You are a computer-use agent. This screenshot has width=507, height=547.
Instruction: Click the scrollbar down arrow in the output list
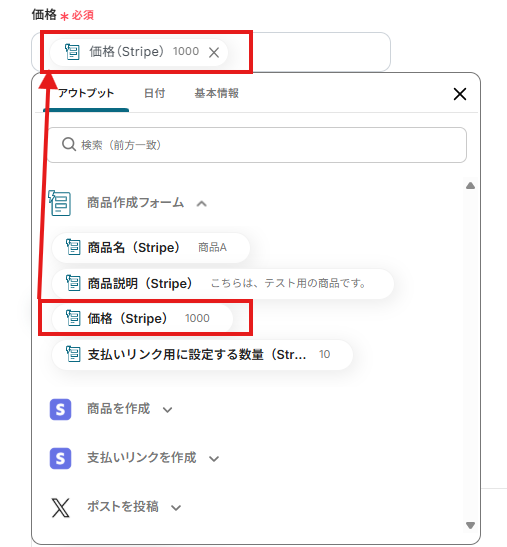[470, 525]
